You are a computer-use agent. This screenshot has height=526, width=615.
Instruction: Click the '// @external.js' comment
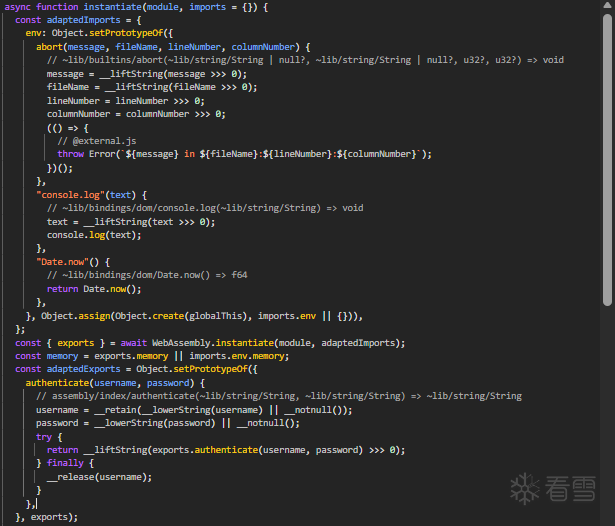pyautogui.click(x=97, y=141)
